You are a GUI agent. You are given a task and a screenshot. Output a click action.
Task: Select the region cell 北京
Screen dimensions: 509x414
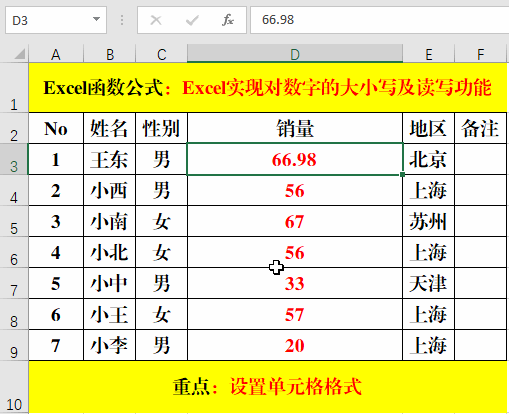click(x=429, y=159)
